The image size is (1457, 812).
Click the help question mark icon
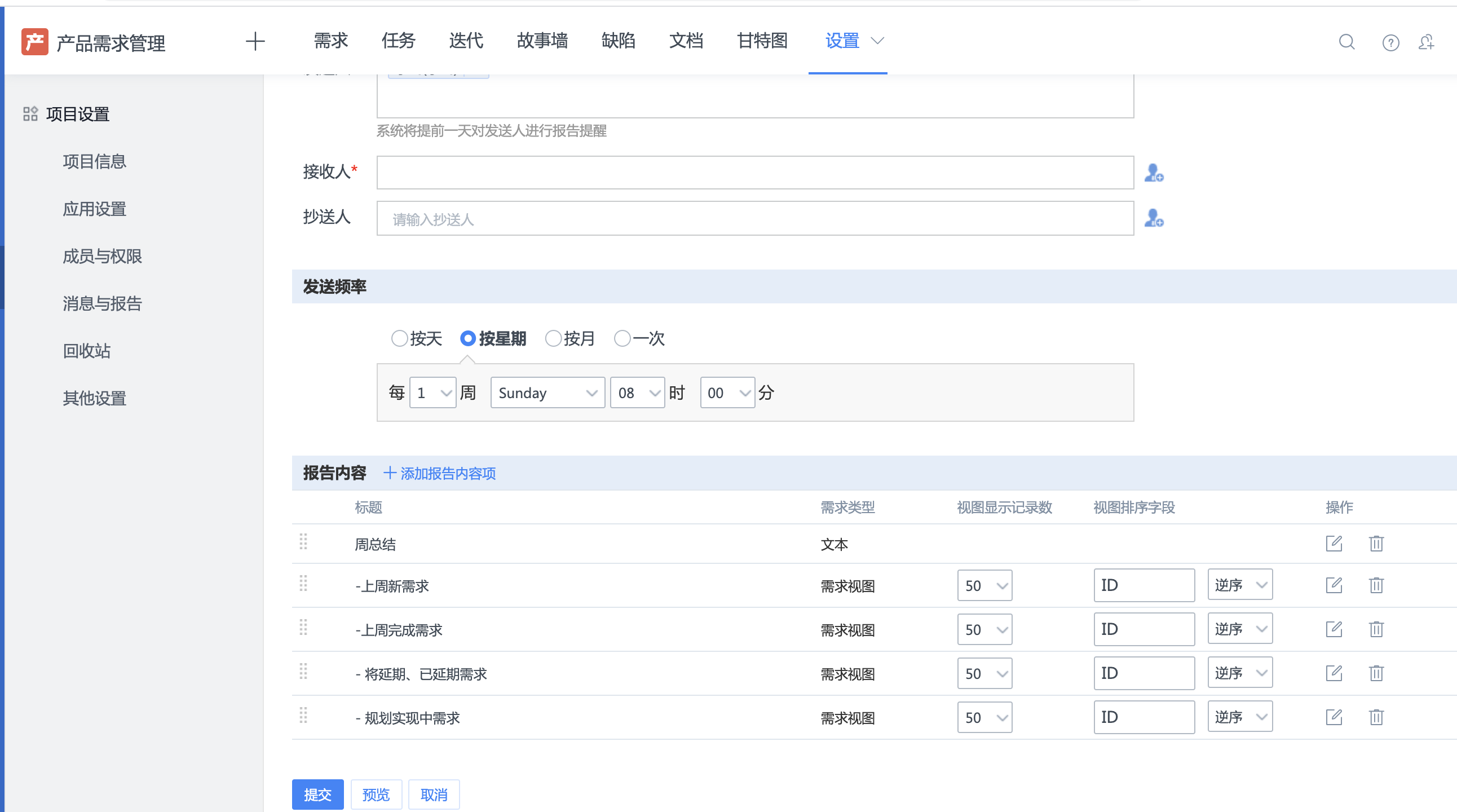tap(1390, 42)
